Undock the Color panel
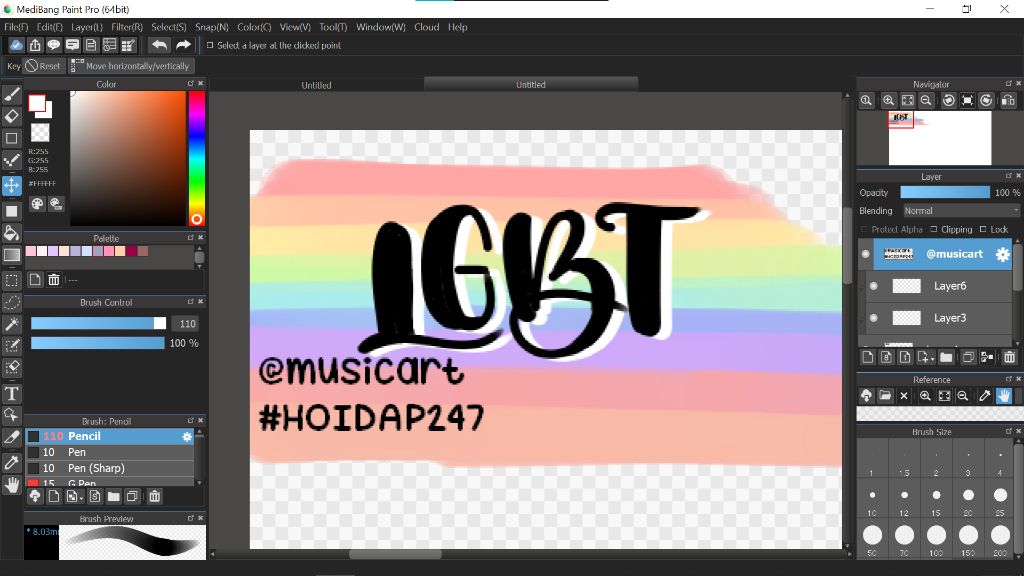The height and width of the screenshot is (576, 1024). [x=191, y=84]
